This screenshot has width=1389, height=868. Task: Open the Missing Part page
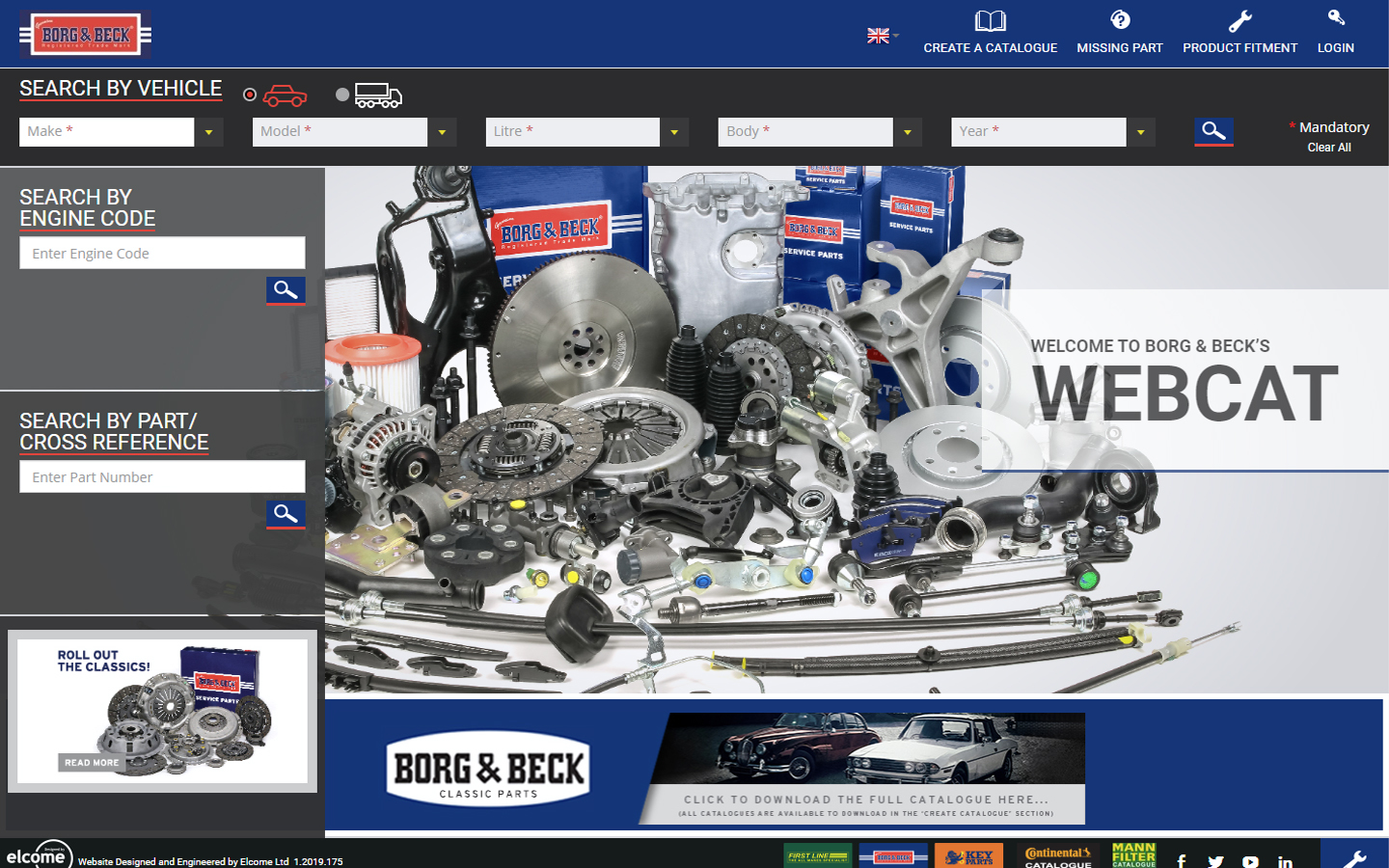pos(1119,32)
